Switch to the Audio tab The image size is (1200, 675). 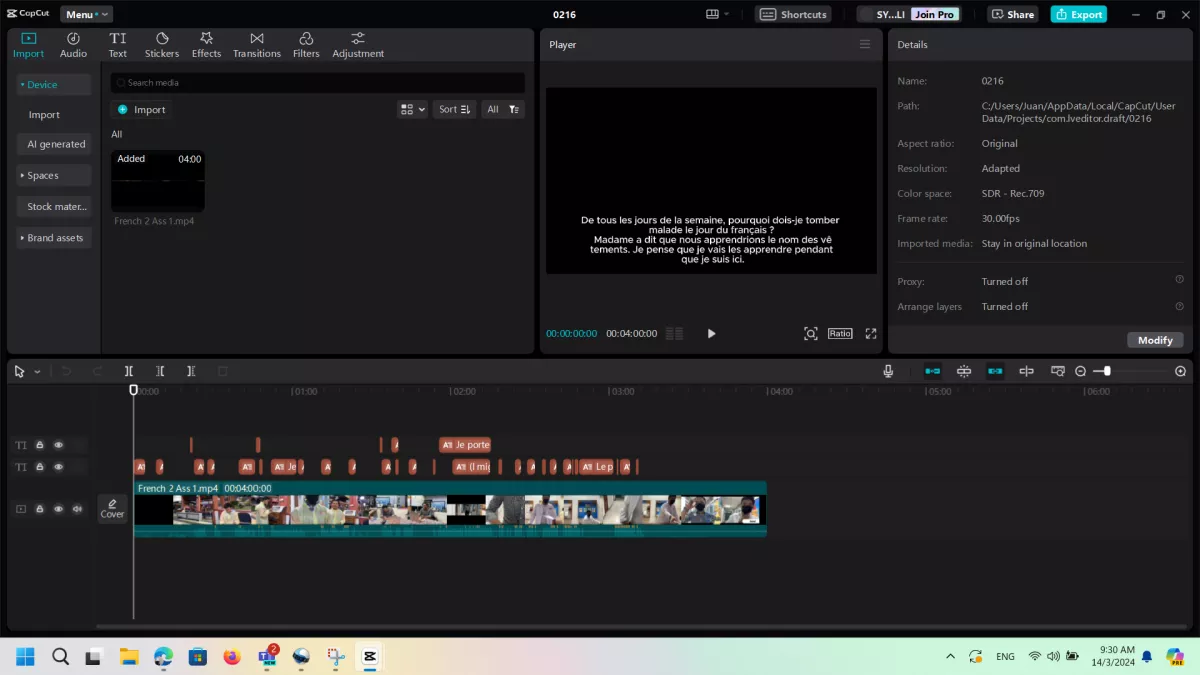click(73, 43)
